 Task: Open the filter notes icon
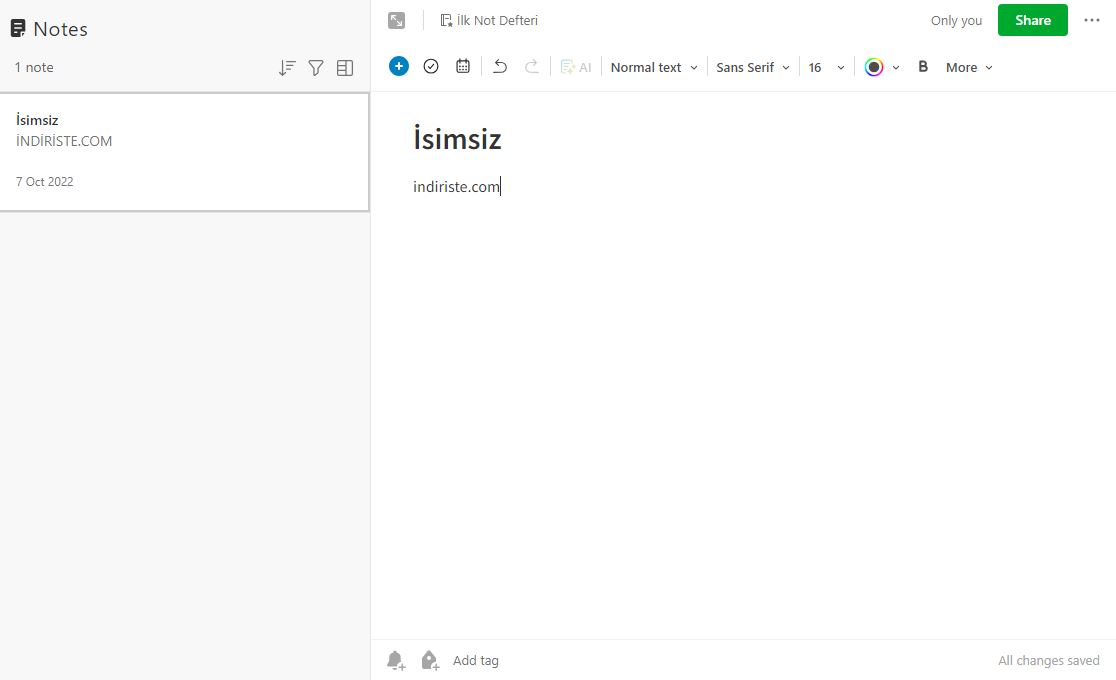click(316, 68)
